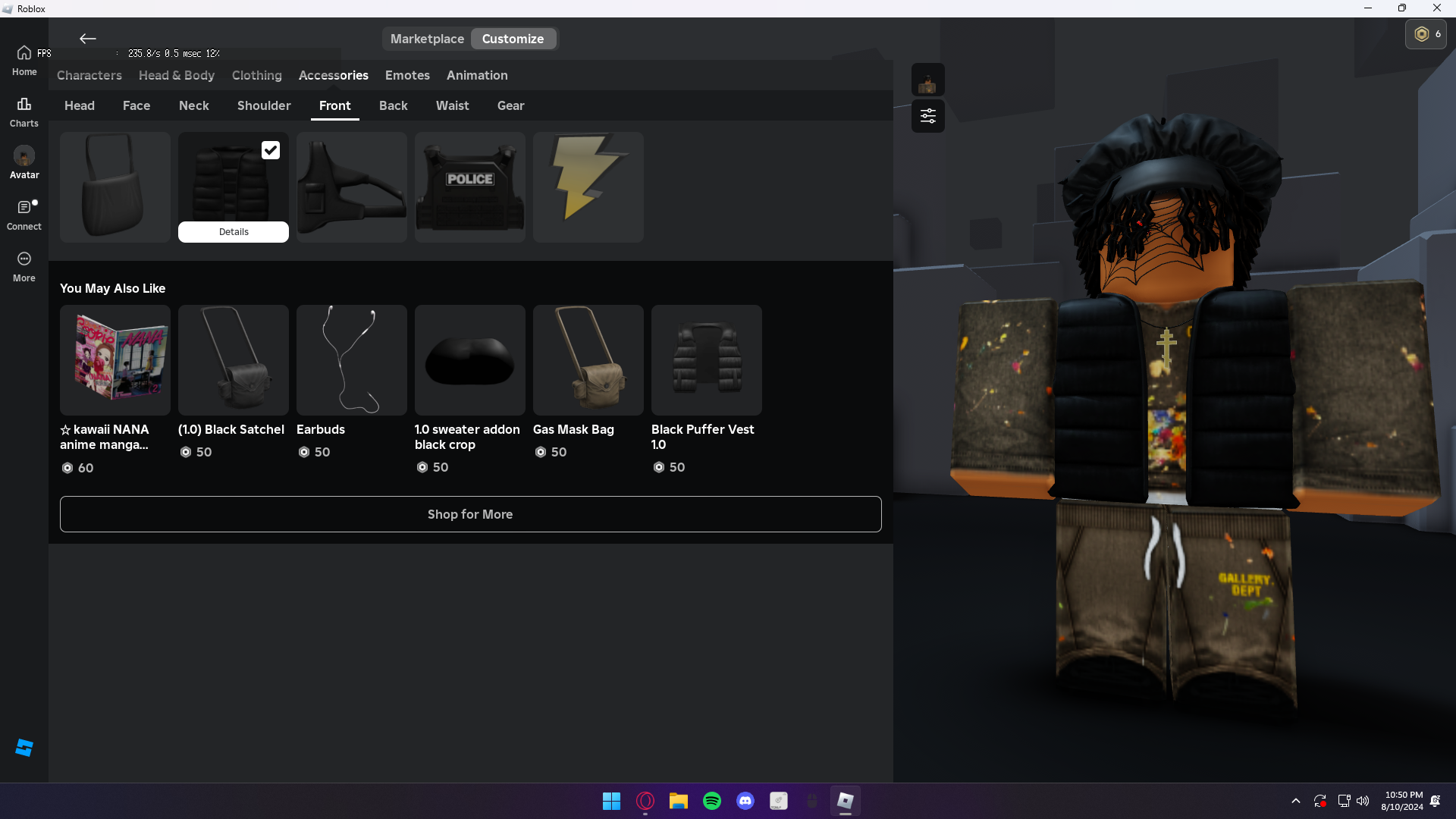Equip the POLICE vest item
Screen dimensions: 1456x819
coord(470,187)
